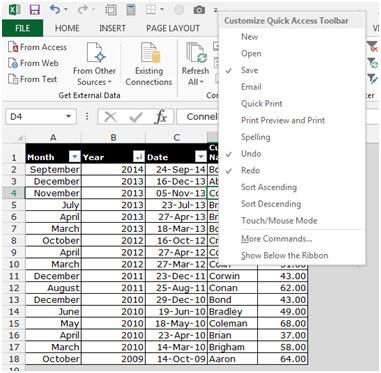Screen dimensions: 381x373
Task: Click the Borders grid icon
Action: [151, 10]
